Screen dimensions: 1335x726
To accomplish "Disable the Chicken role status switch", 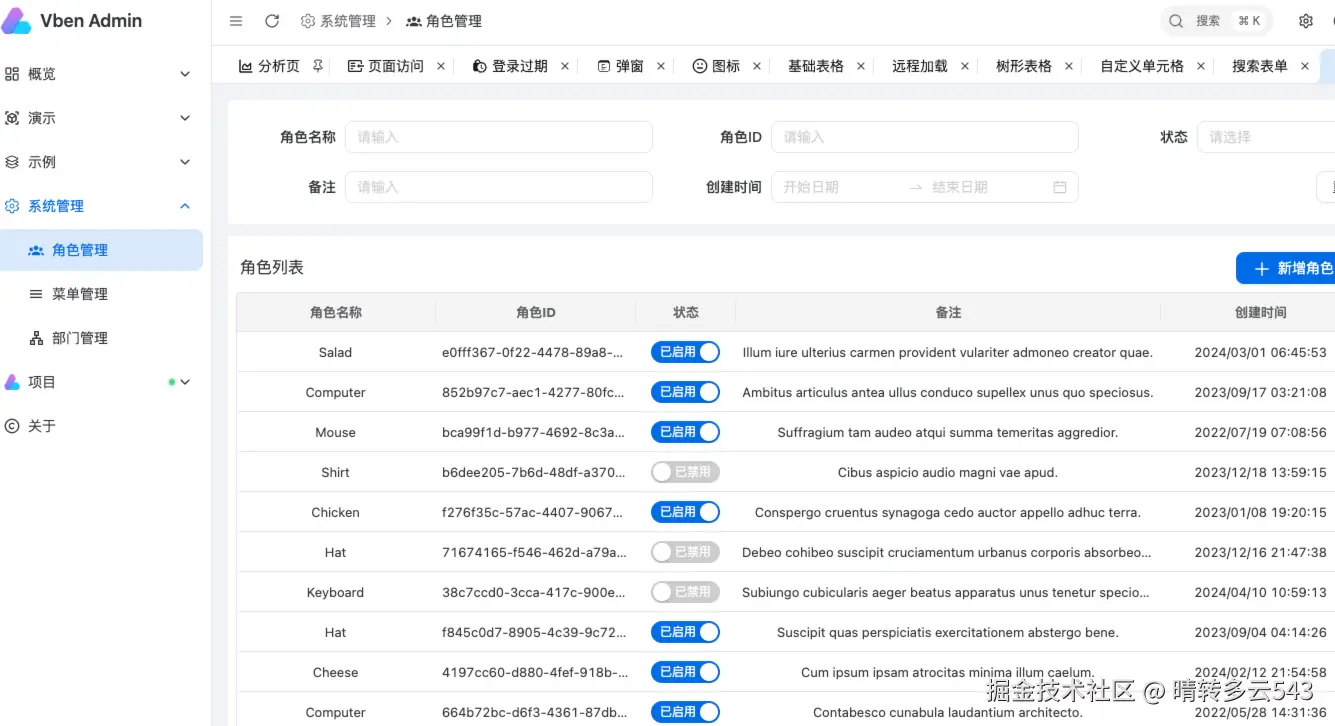I will pos(685,512).
